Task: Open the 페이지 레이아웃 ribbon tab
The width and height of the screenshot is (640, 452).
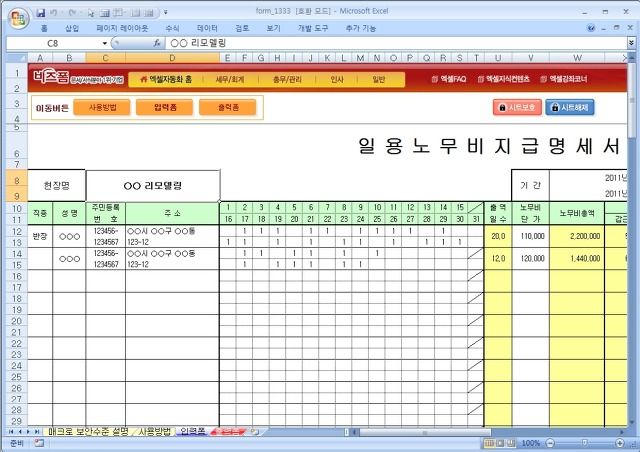Action: click(122, 28)
